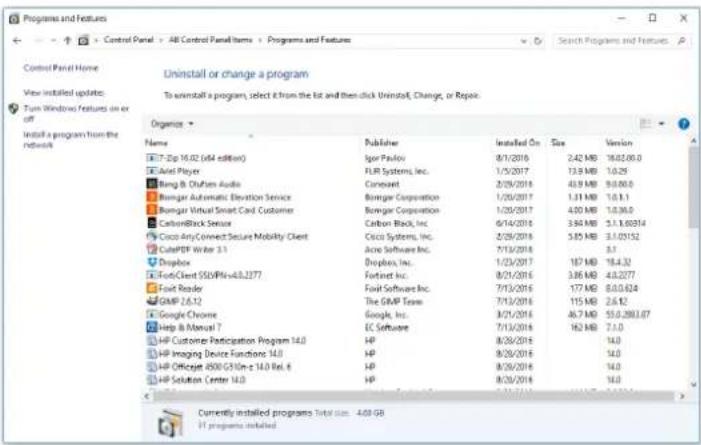Select the Conexant publisher cell
The height and width of the screenshot is (445, 701).
click(382, 184)
